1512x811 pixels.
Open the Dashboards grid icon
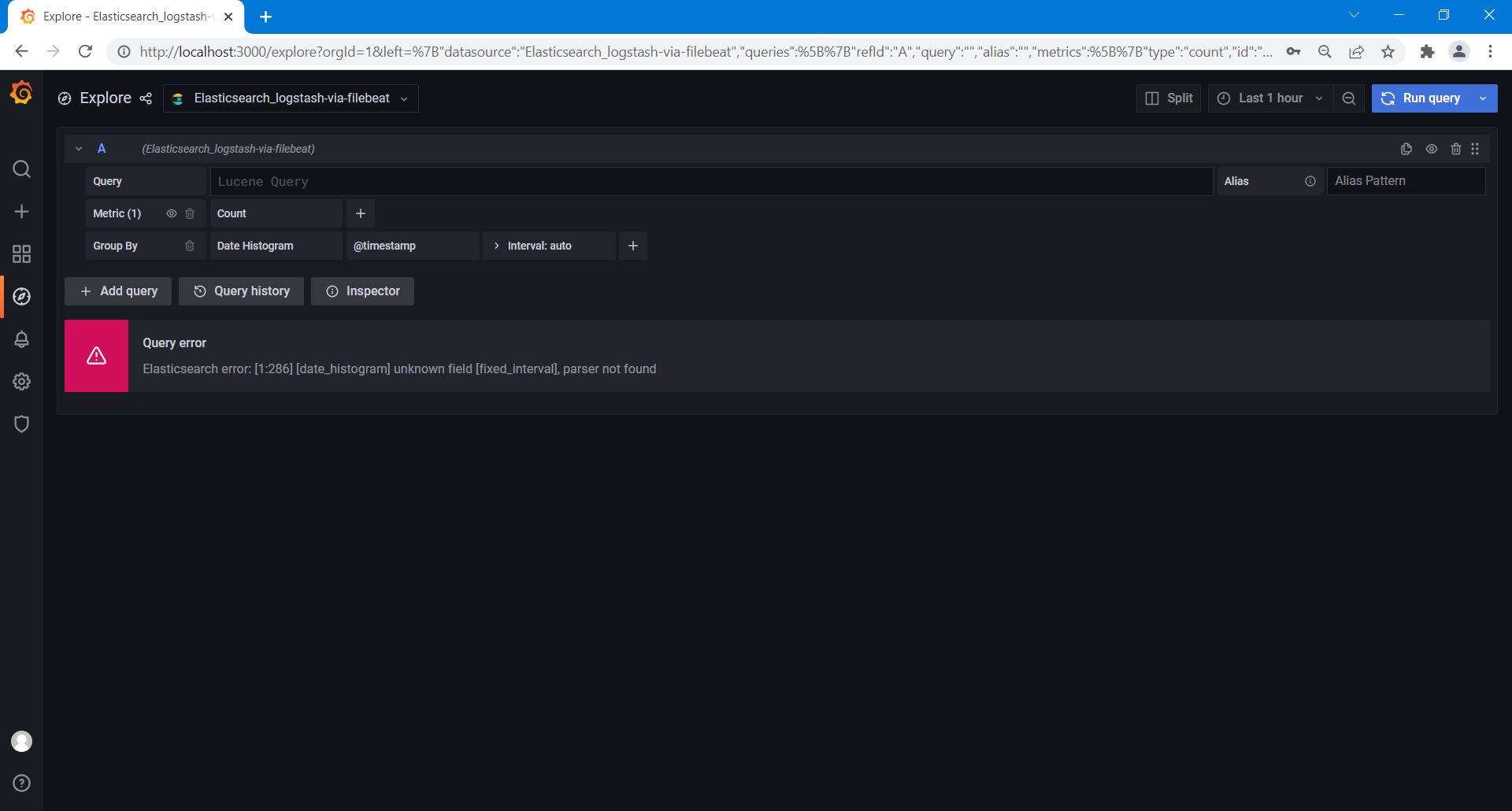tap(22, 254)
